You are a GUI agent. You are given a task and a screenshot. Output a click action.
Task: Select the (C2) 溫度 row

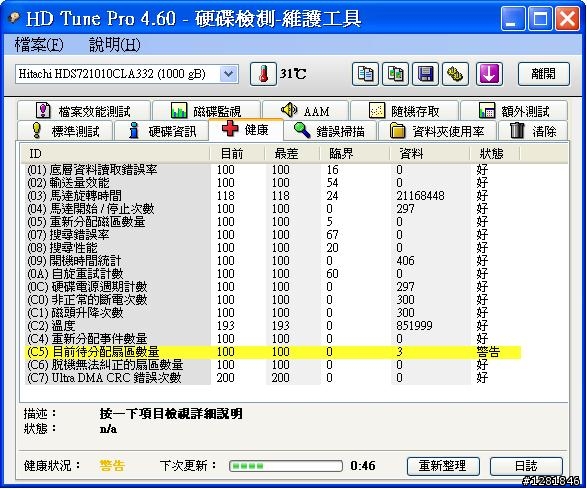(x=273, y=326)
